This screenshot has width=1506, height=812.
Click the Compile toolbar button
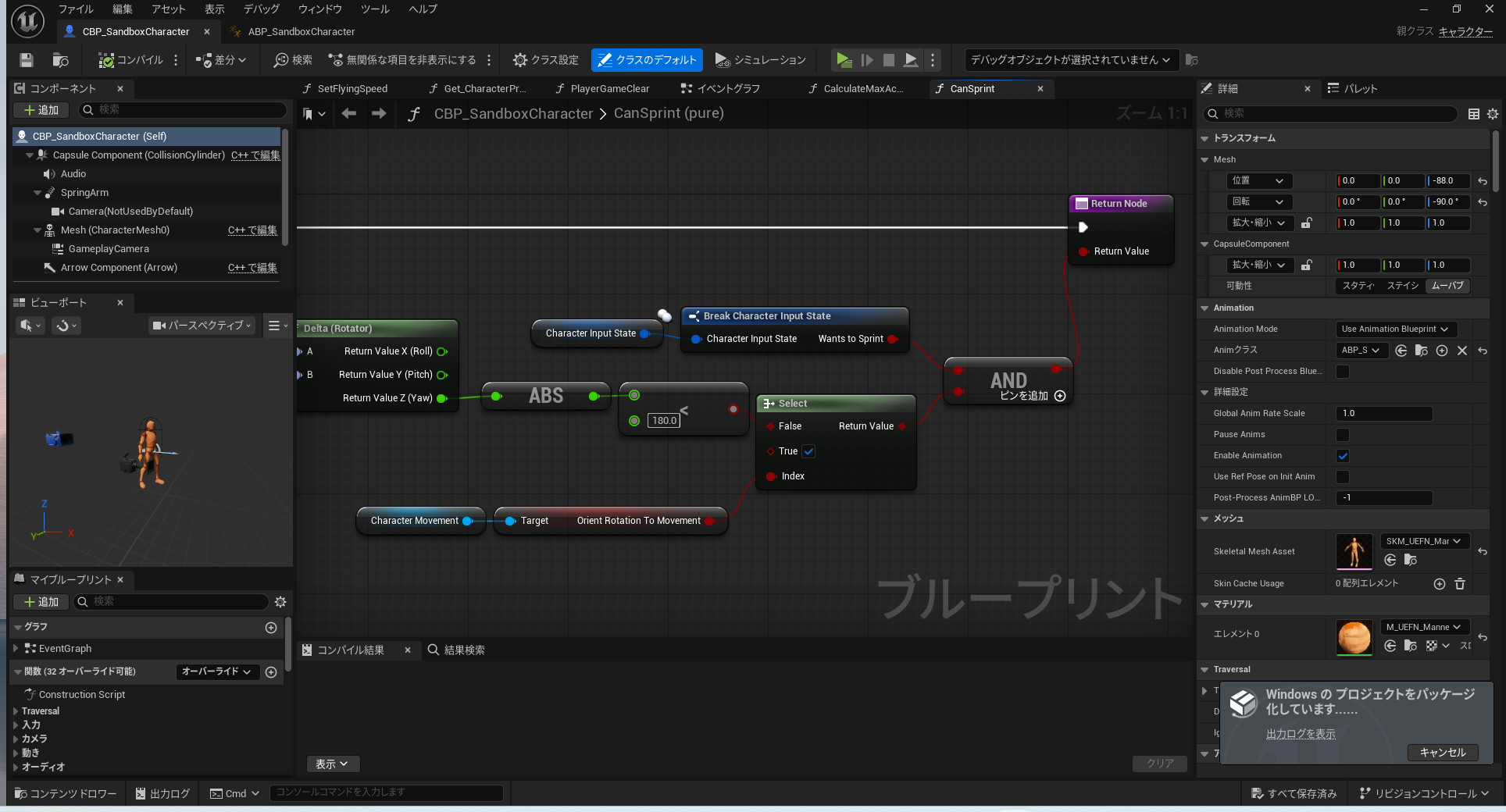tap(130, 60)
